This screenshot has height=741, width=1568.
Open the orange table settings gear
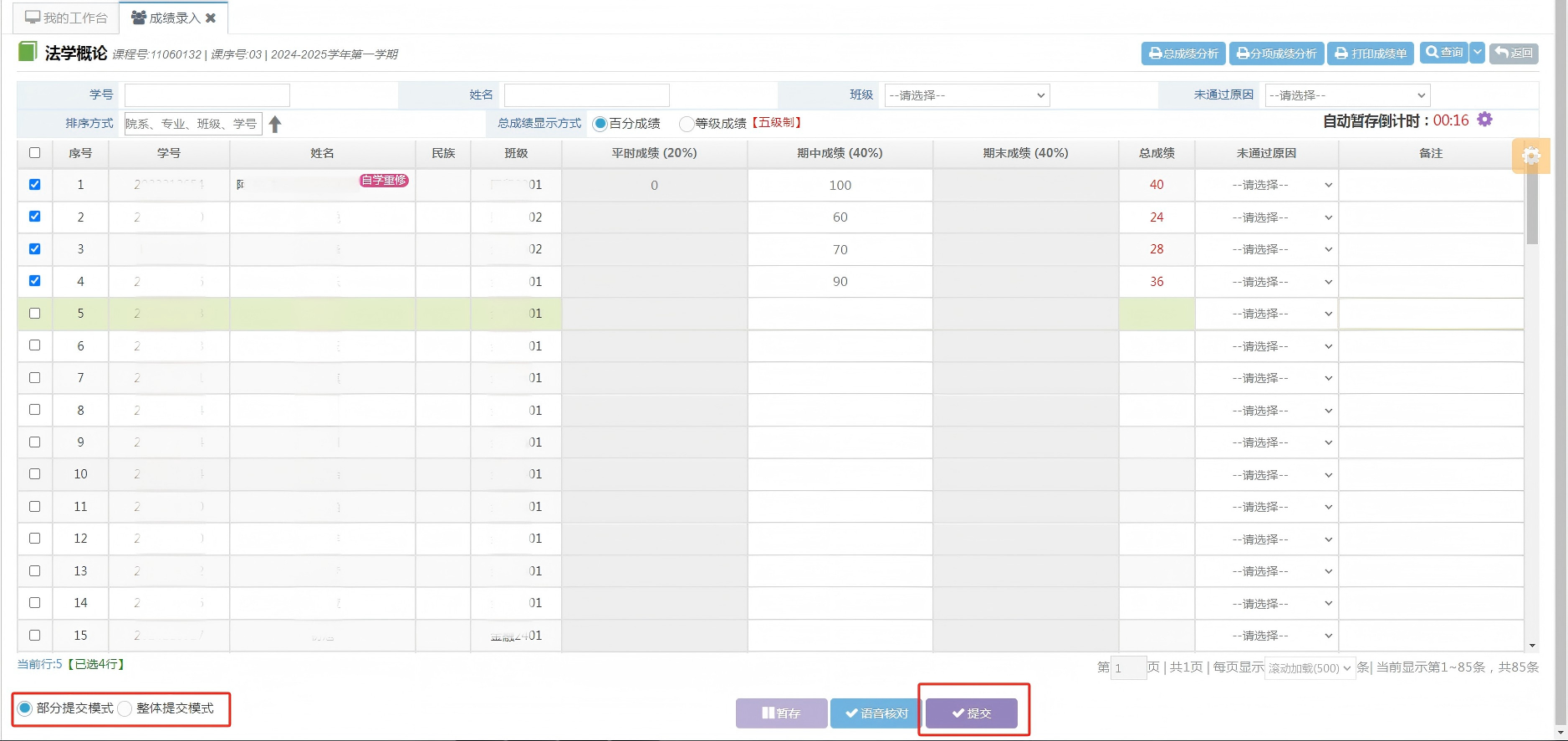coord(1530,156)
